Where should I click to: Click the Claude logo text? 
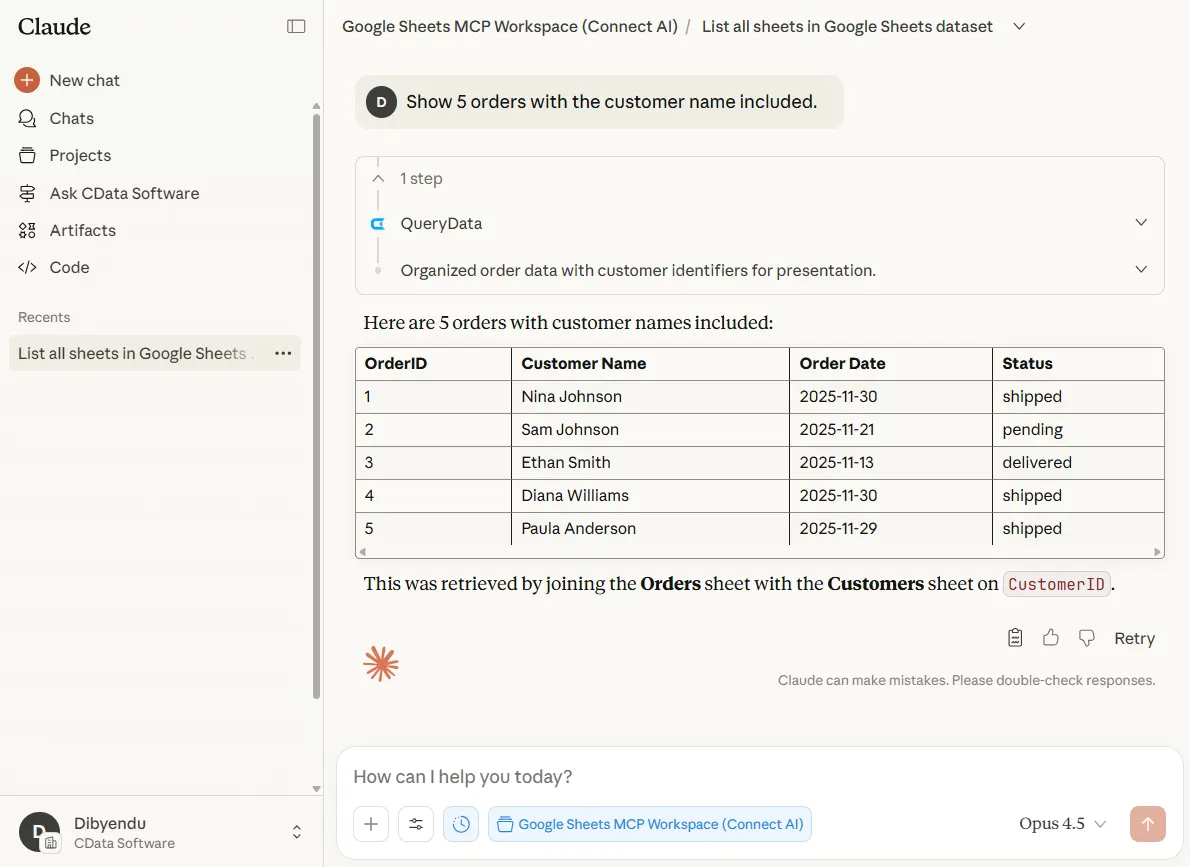point(54,27)
